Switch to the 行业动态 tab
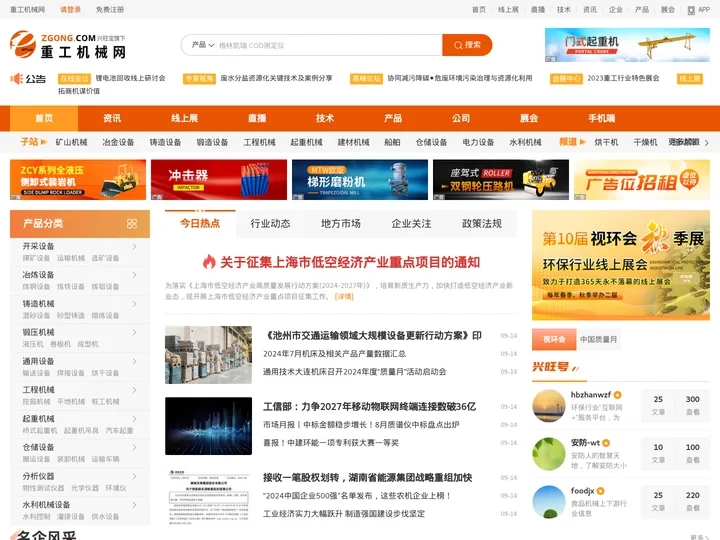The width and height of the screenshot is (720, 540). 270,224
